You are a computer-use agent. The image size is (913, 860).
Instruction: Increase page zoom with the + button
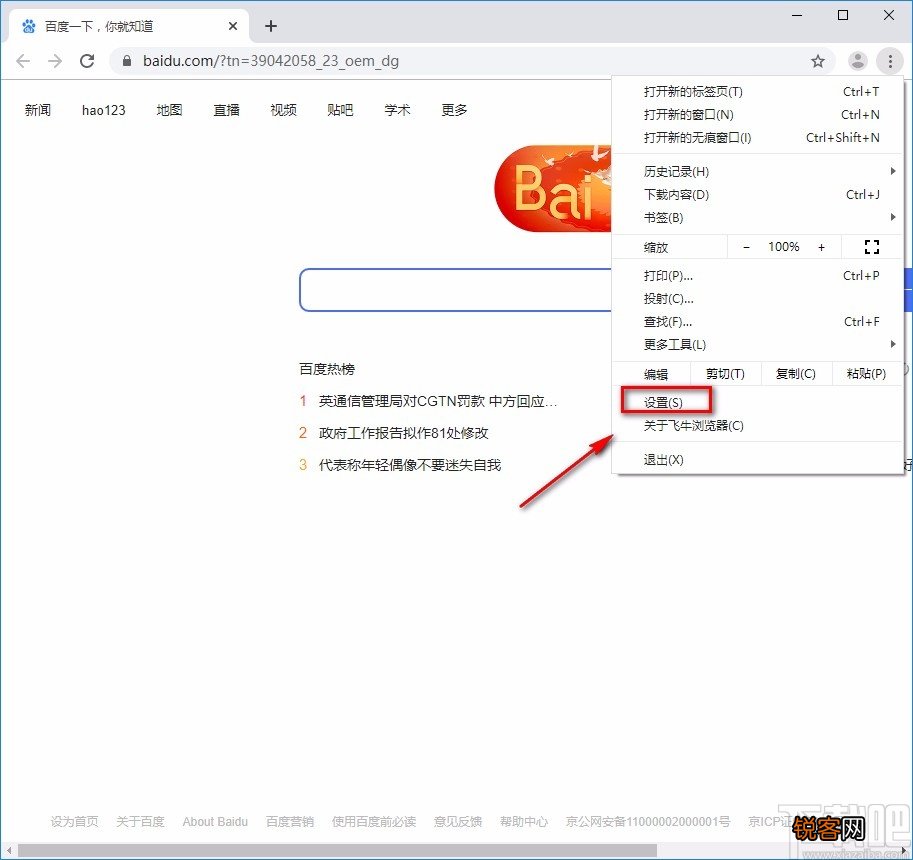click(821, 246)
